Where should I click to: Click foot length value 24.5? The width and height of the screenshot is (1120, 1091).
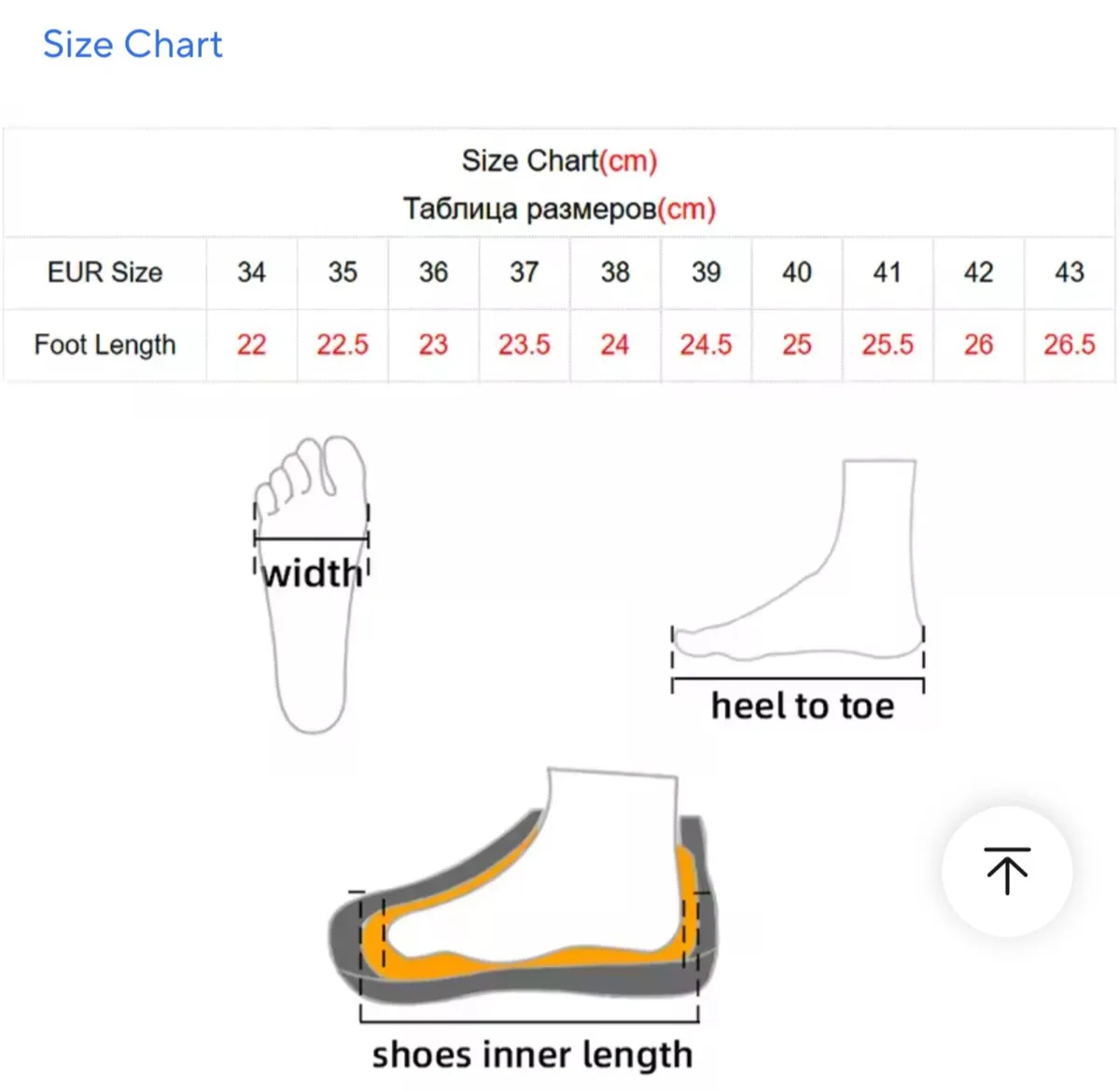(x=706, y=345)
